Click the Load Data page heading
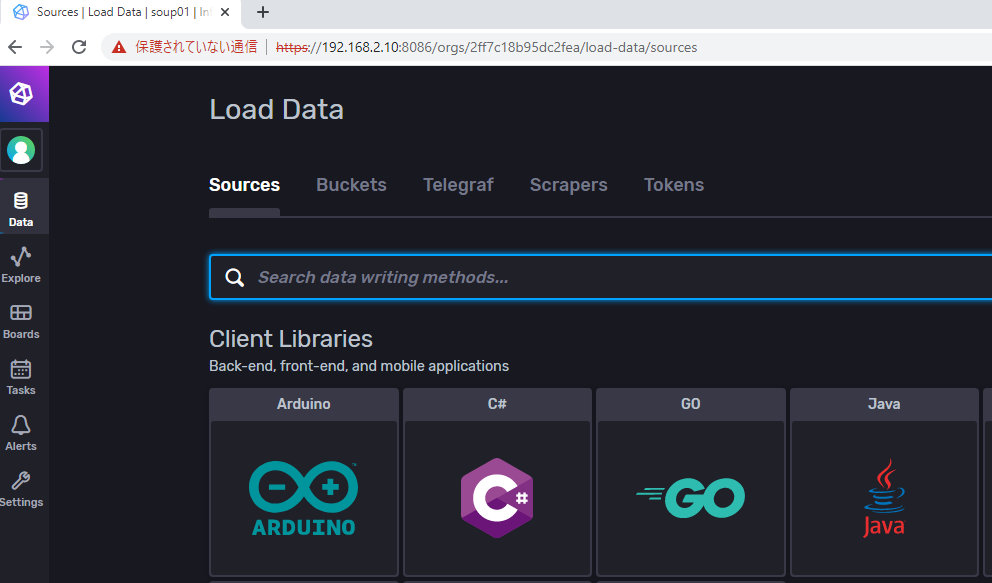The width and height of the screenshot is (992, 583). pos(276,110)
